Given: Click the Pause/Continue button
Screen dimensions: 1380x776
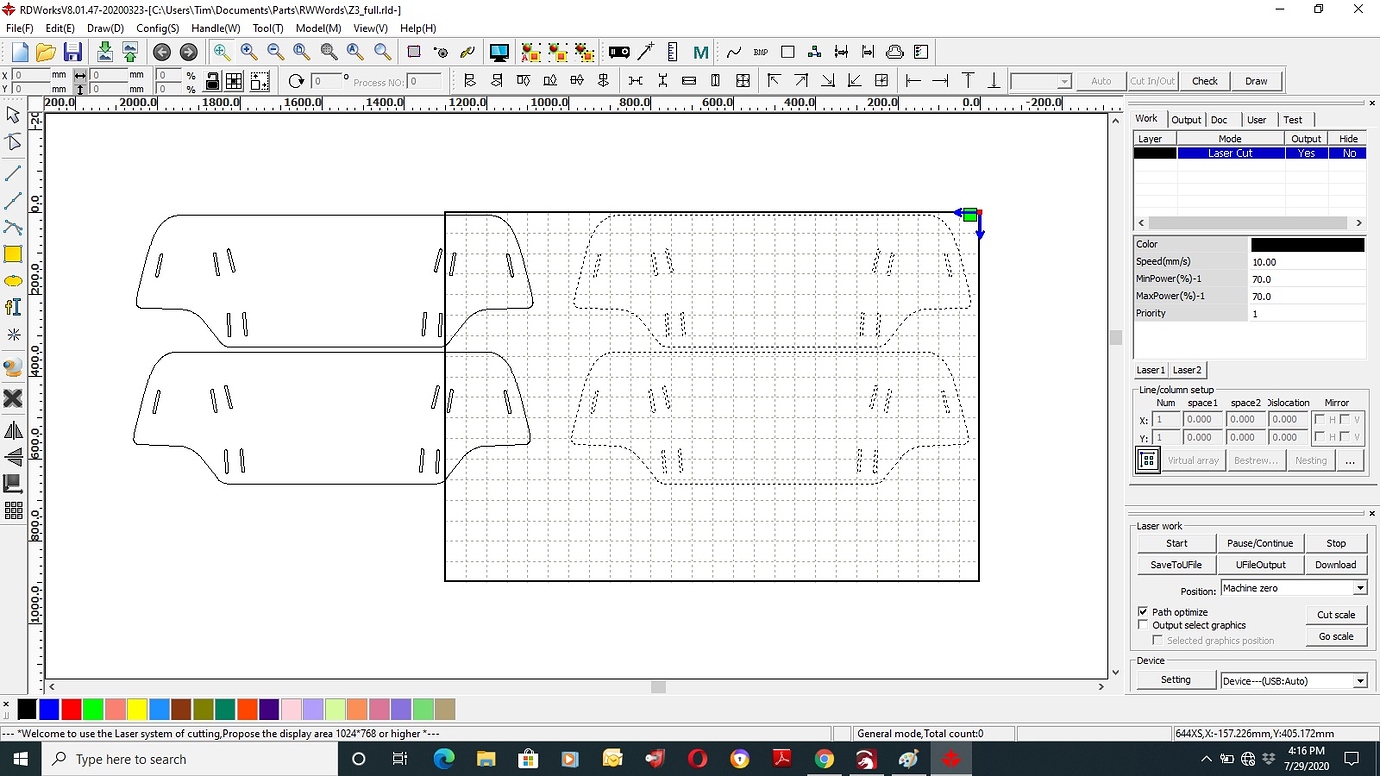Looking at the screenshot, I should click(x=1260, y=543).
